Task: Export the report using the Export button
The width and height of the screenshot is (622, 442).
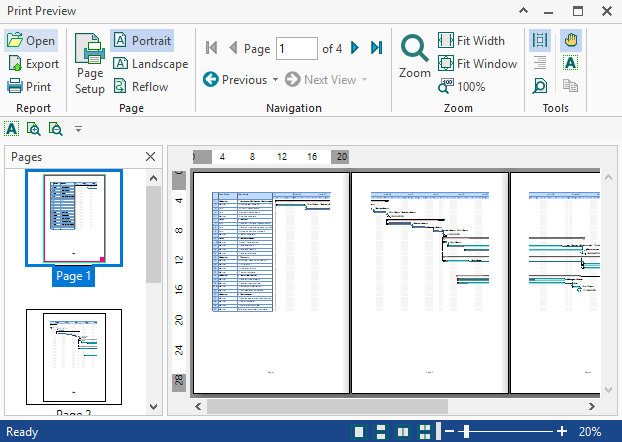Action: (32, 64)
